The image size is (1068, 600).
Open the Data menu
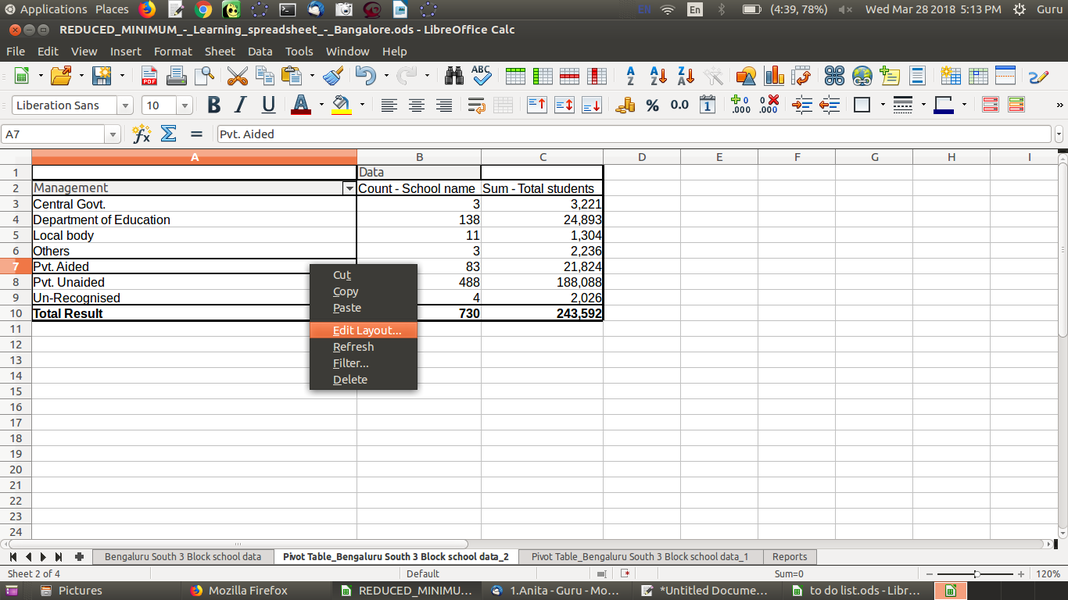click(x=260, y=51)
